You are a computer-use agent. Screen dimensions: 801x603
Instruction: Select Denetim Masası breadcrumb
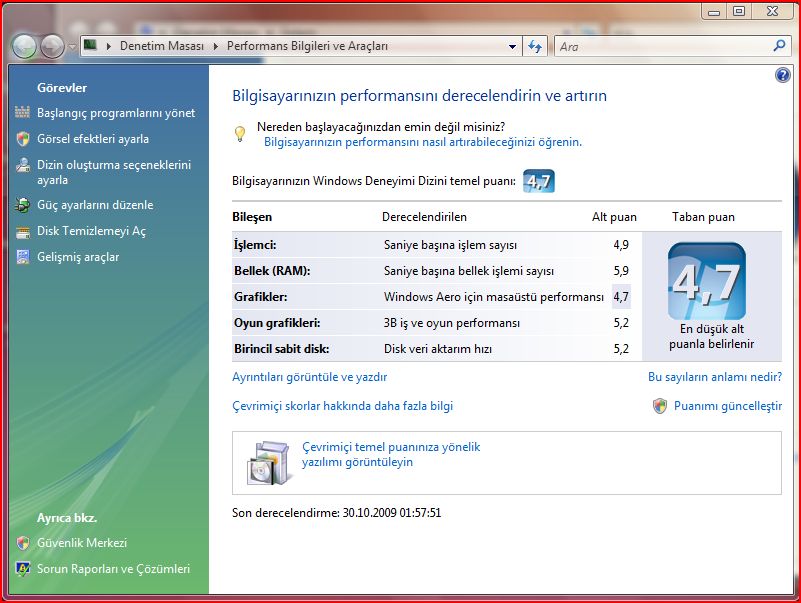click(x=161, y=46)
